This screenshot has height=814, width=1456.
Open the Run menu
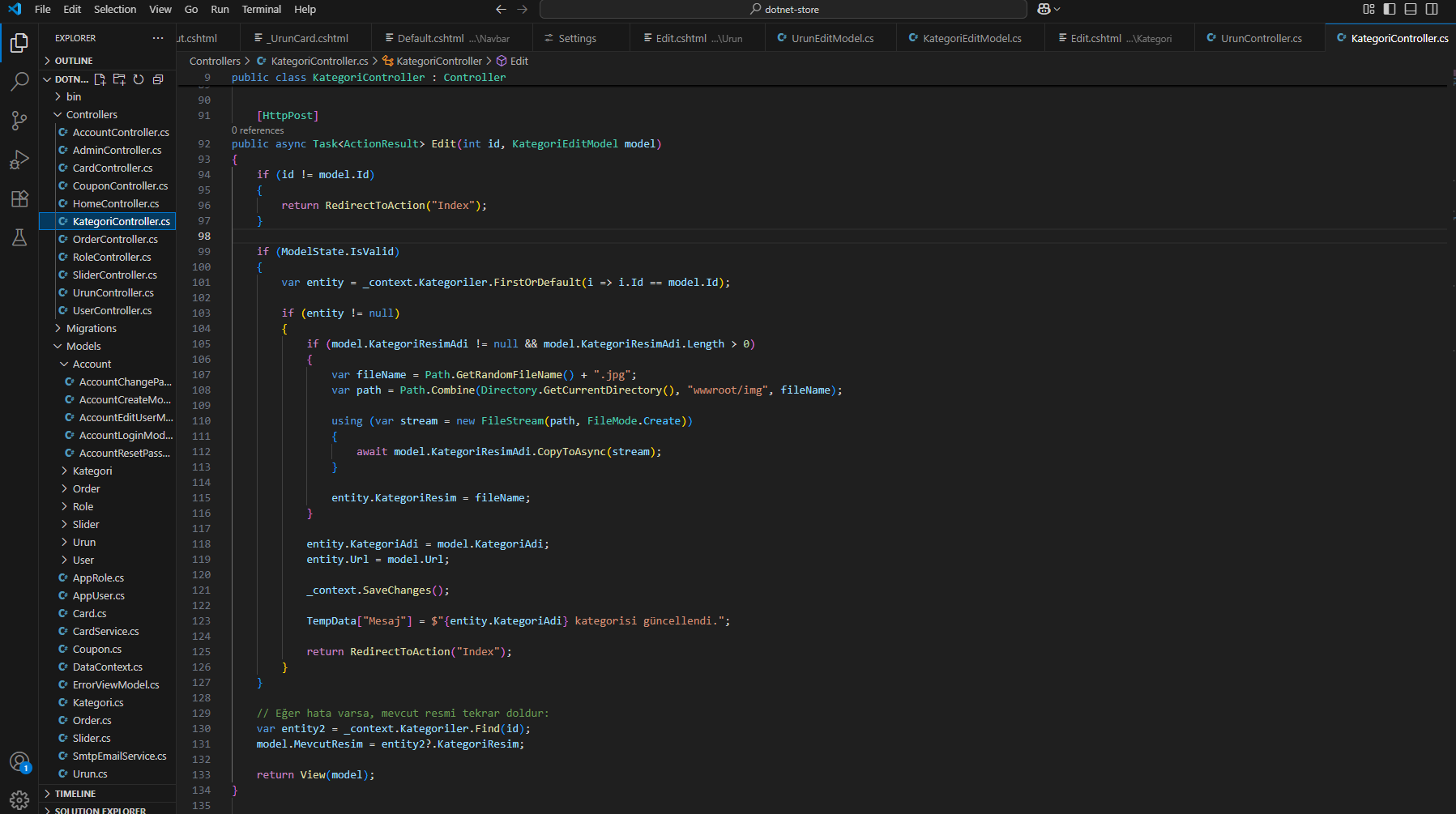click(x=220, y=9)
